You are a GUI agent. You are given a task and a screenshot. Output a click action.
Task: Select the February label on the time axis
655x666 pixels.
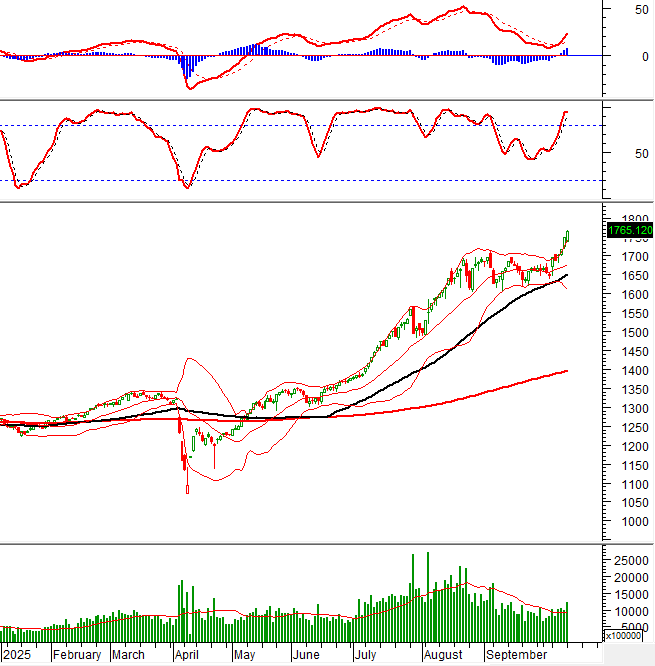click(x=77, y=655)
